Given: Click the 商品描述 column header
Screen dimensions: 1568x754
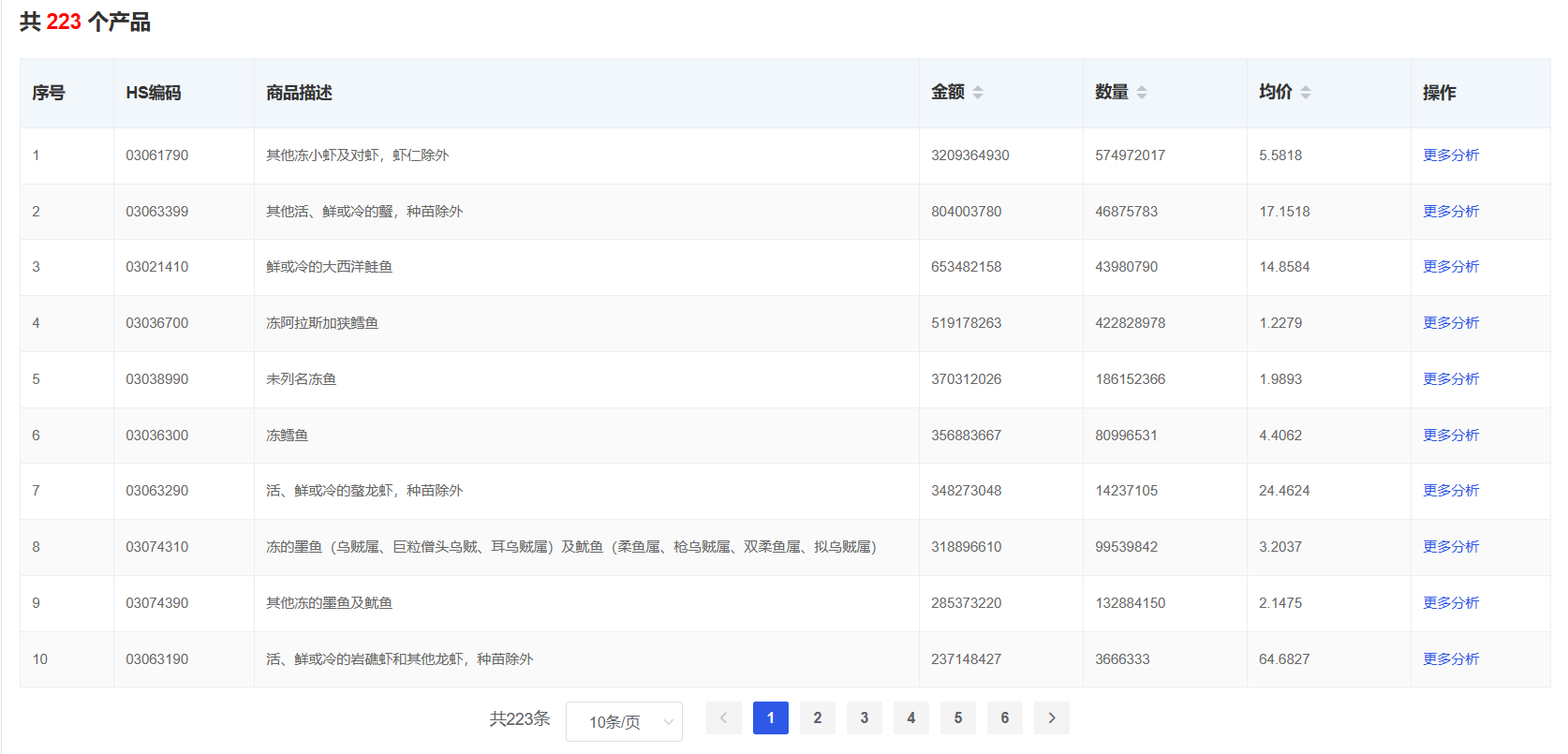Looking at the screenshot, I should pyautogui.click(x=299, y=93).
